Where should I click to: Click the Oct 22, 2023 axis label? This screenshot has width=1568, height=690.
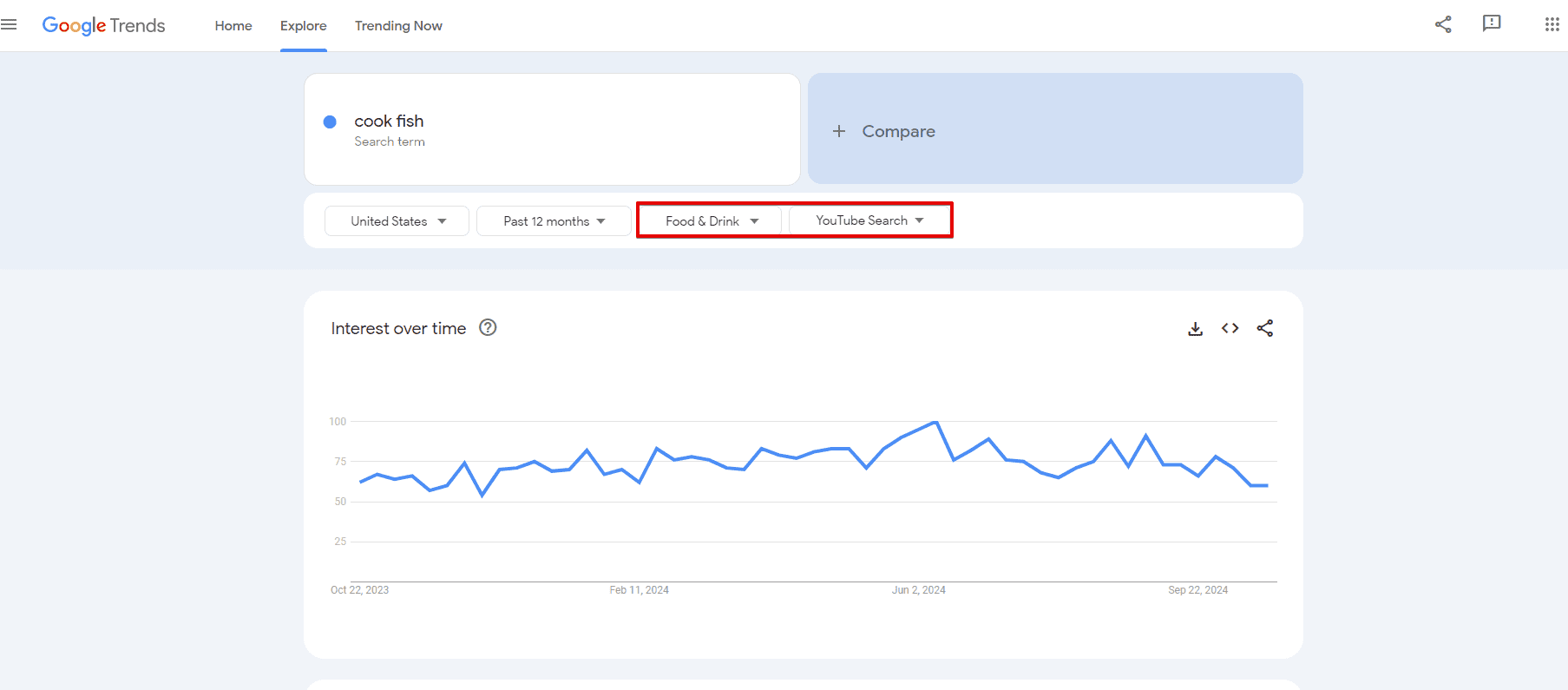tap(359, 590)
